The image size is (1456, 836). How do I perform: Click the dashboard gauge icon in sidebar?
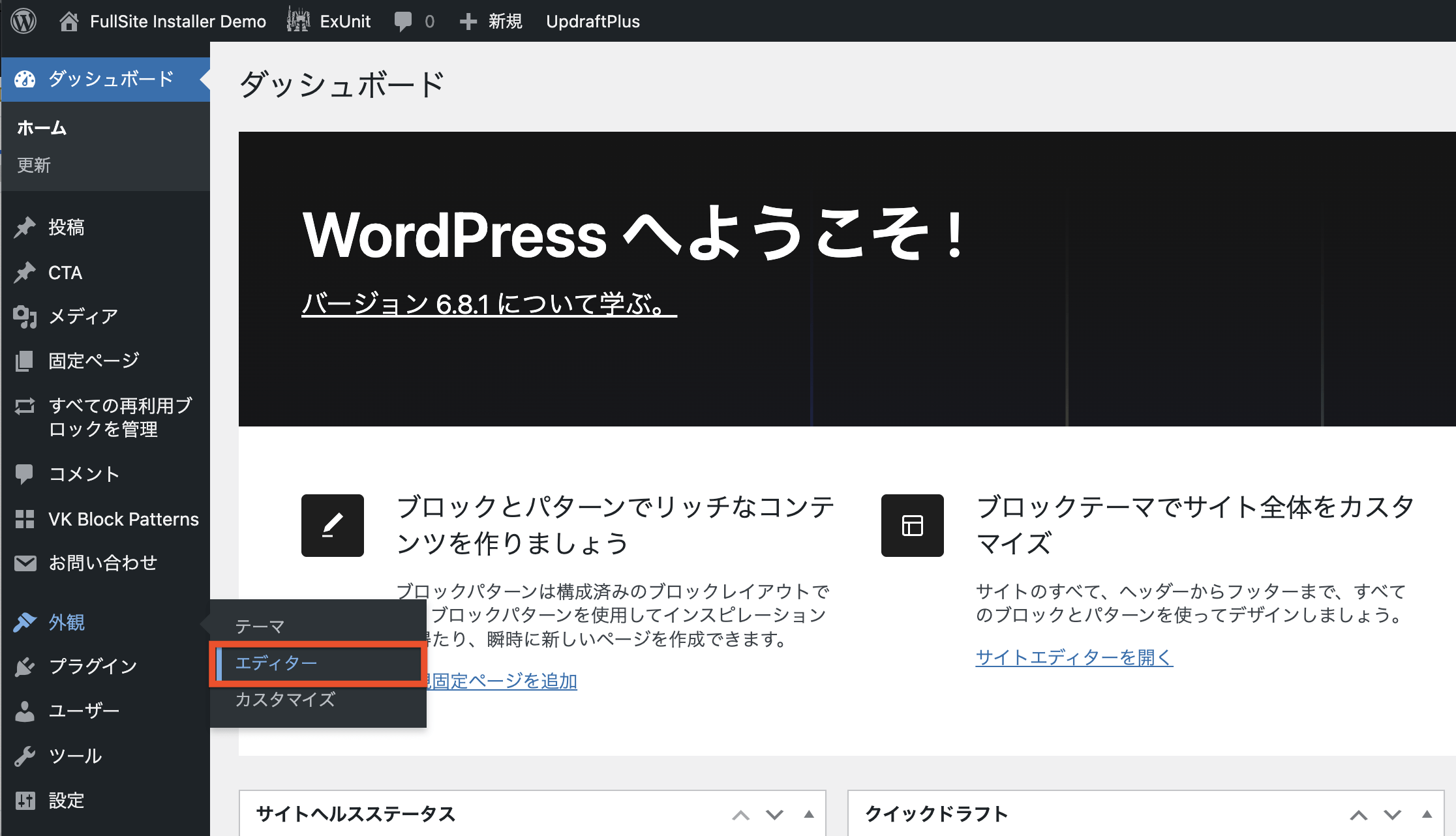click(x=25, y=79)
